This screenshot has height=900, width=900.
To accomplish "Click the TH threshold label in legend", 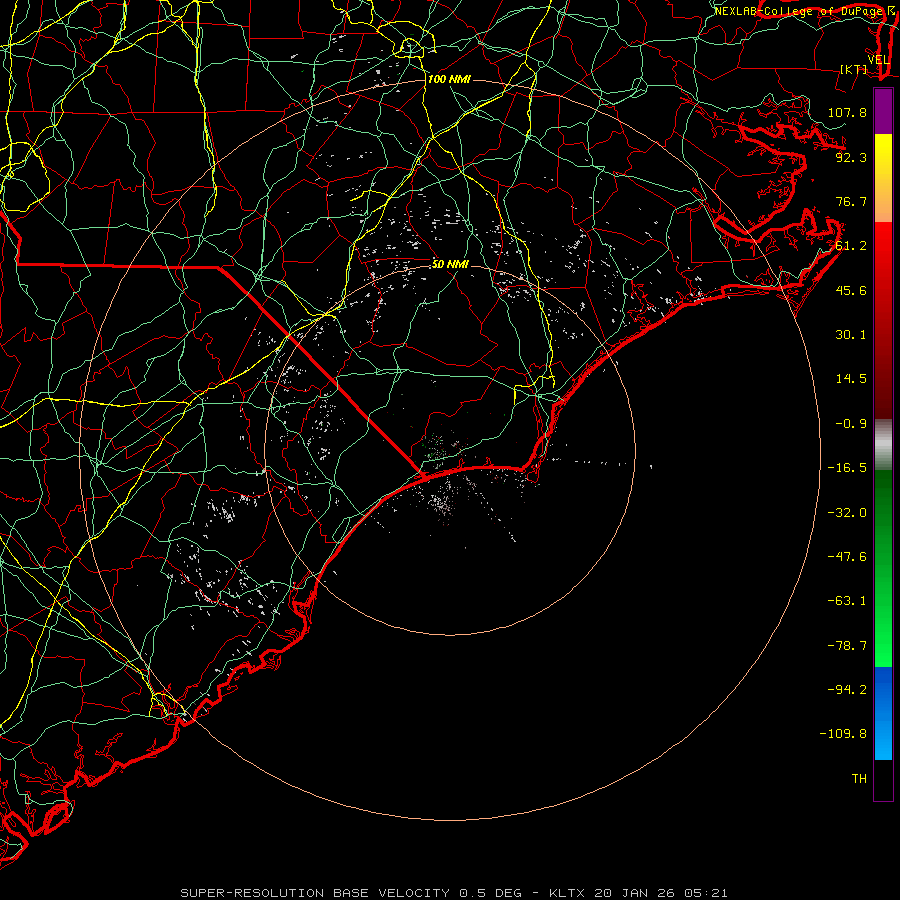I will (859, 779).
